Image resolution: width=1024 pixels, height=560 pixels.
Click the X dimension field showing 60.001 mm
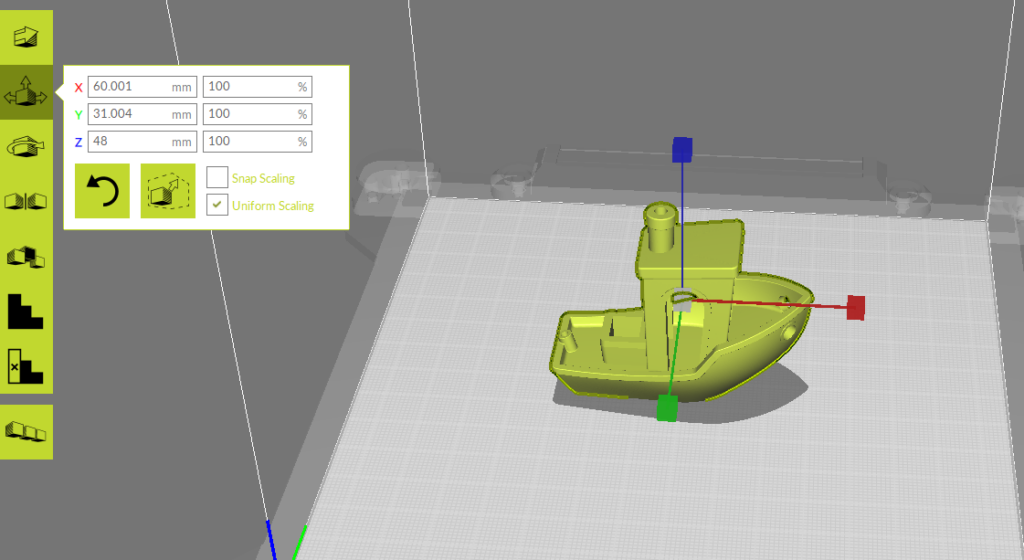(142, 86)
